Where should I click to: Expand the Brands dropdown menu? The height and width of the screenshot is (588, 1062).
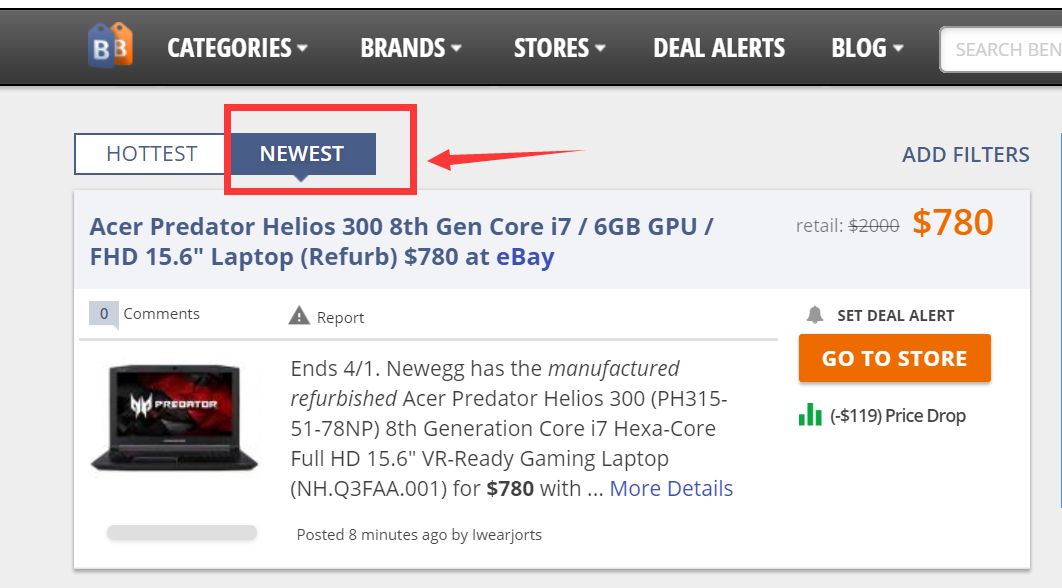point(411,48)
